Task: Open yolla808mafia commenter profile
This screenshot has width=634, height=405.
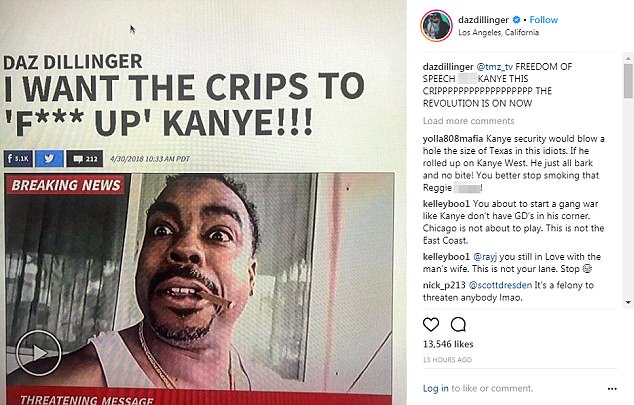Action: (452, 139)
